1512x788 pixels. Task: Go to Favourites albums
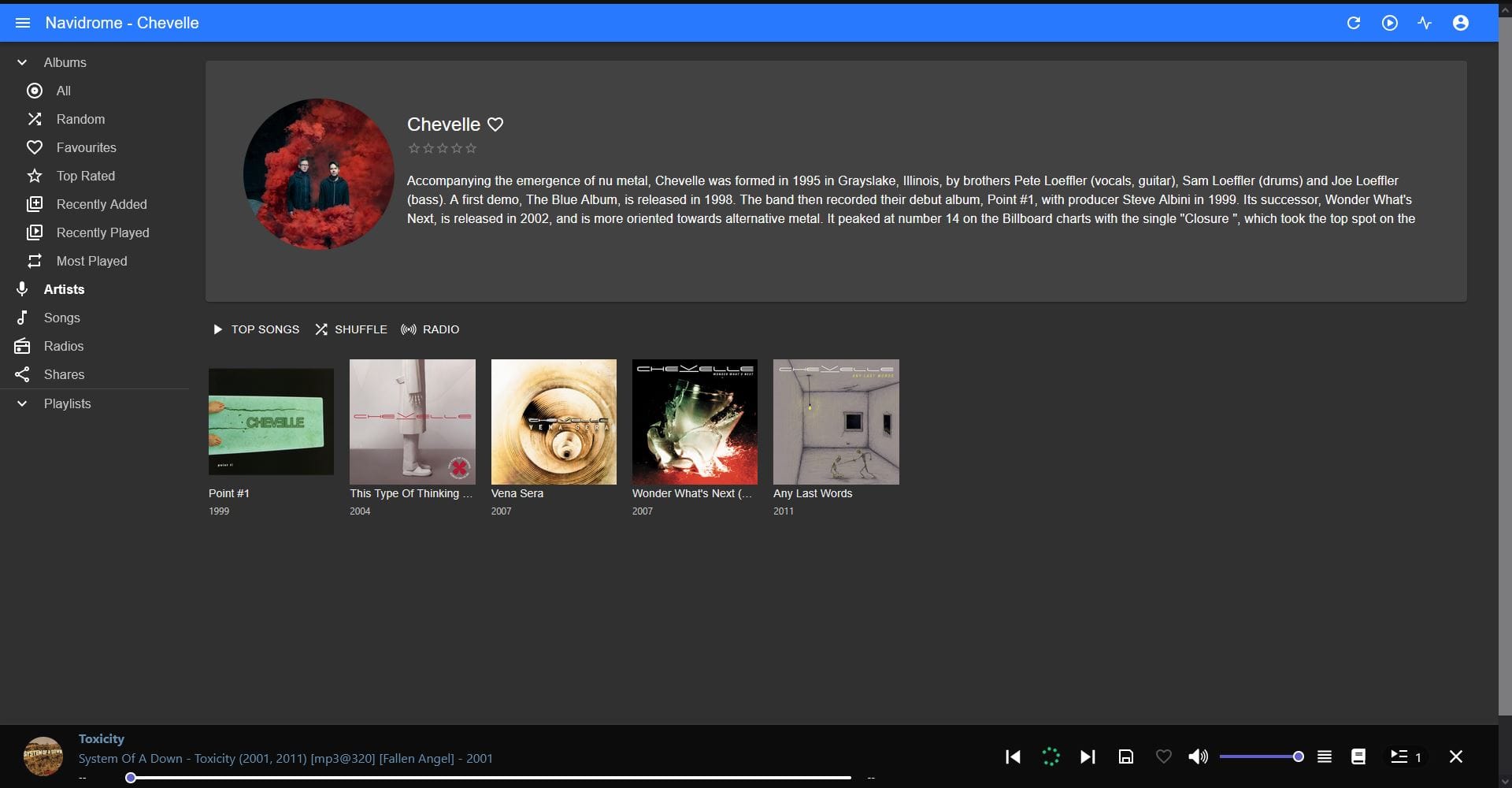94,147
